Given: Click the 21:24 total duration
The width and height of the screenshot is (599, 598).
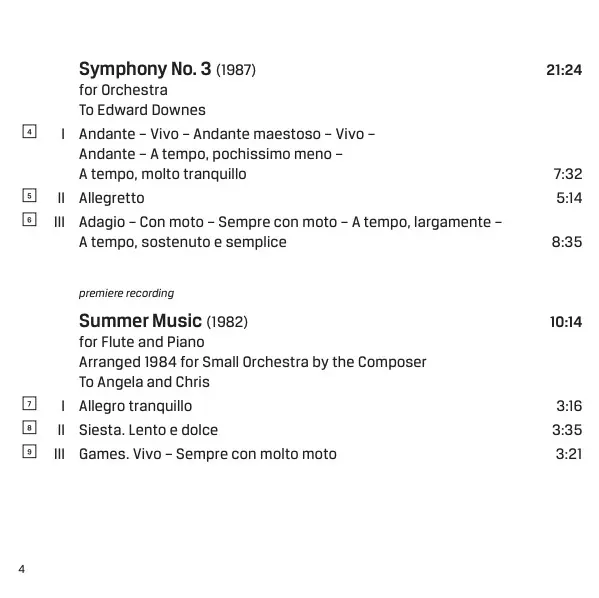Looking at the screenshot, I should (x=564, y=70).
